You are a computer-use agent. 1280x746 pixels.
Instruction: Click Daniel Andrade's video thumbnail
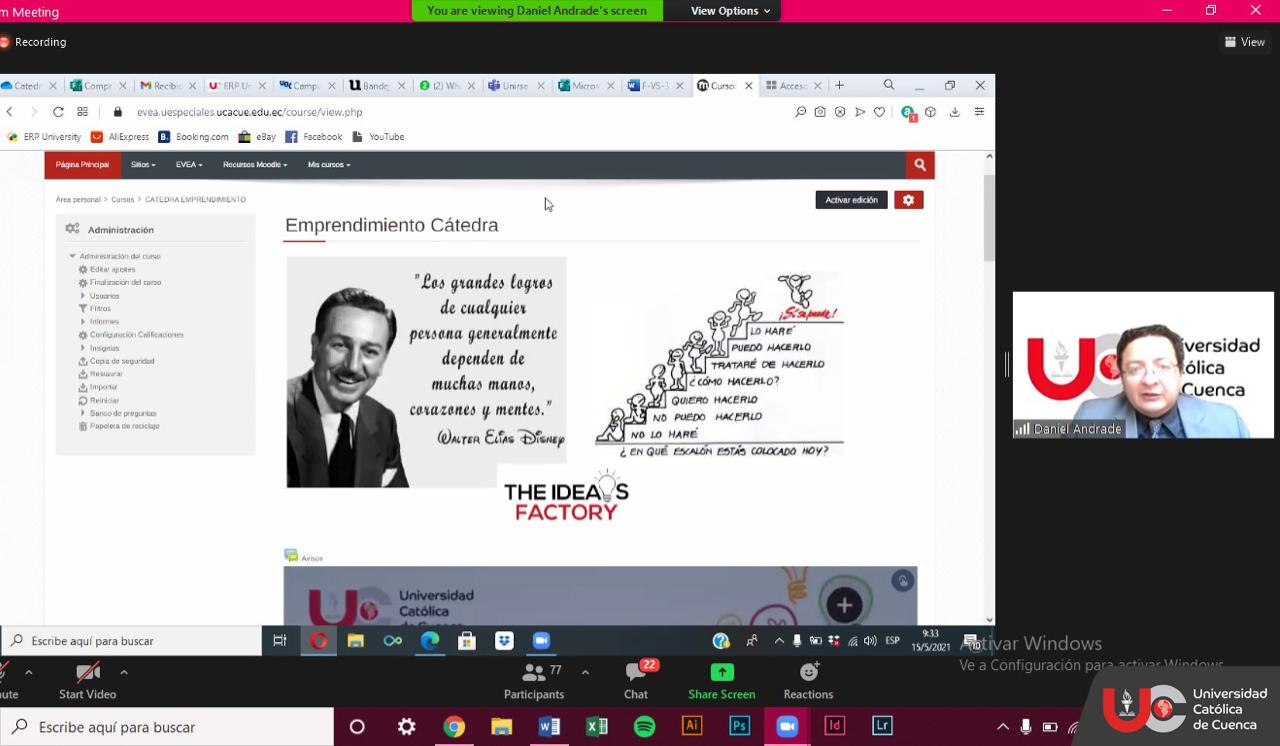click(1143, 365)
